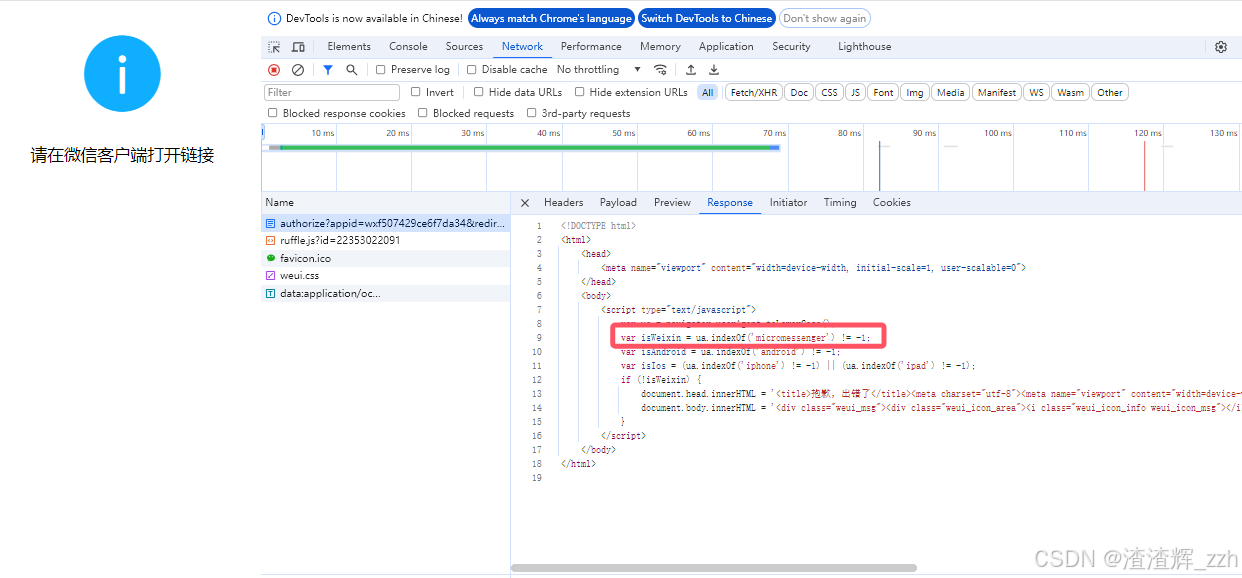Filter requests by Other
Viewport: 1242px width, 578px height.
click(1109, 92)
